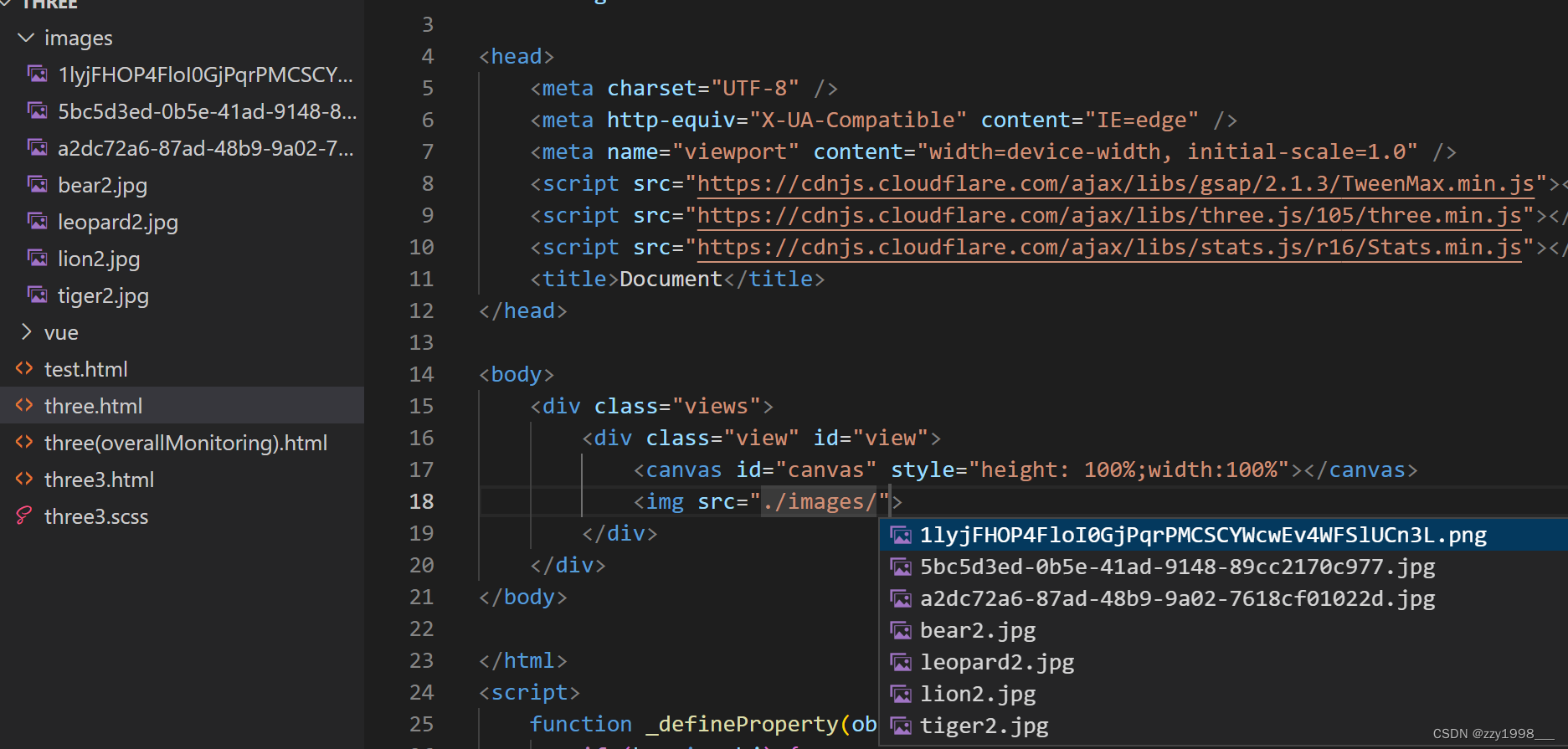Click "IE=edge" content value

pyautogui.click(x=1142, y=120)
